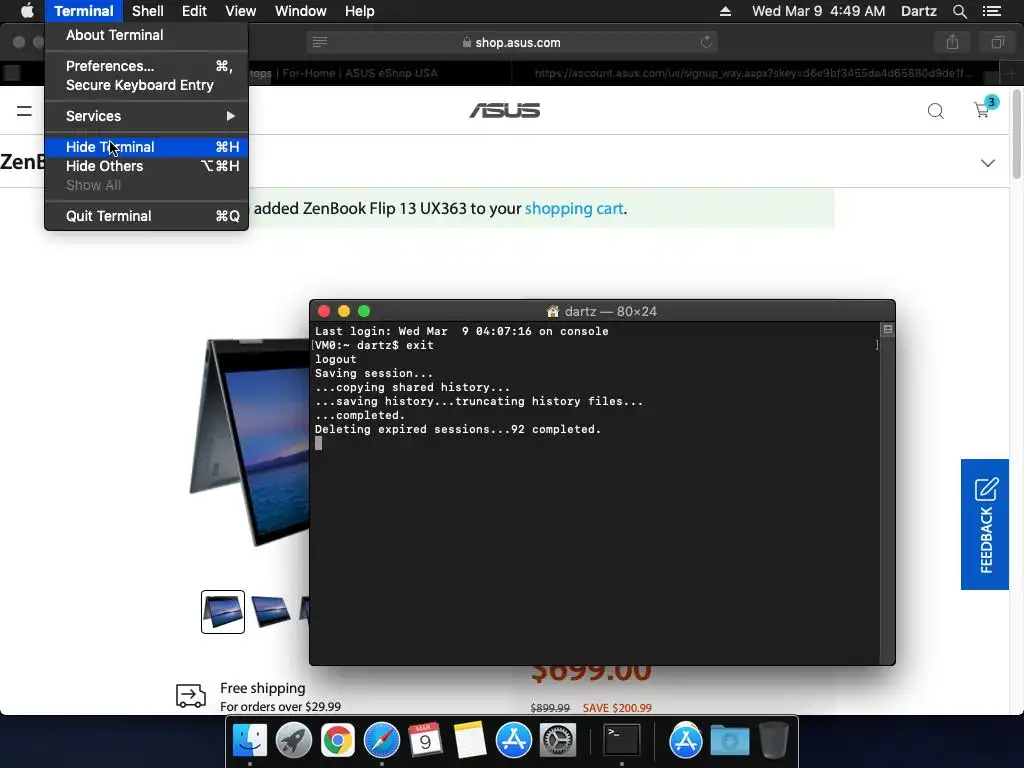Open the Help menu
1024x768 pixels.
(x=359, y=11)
